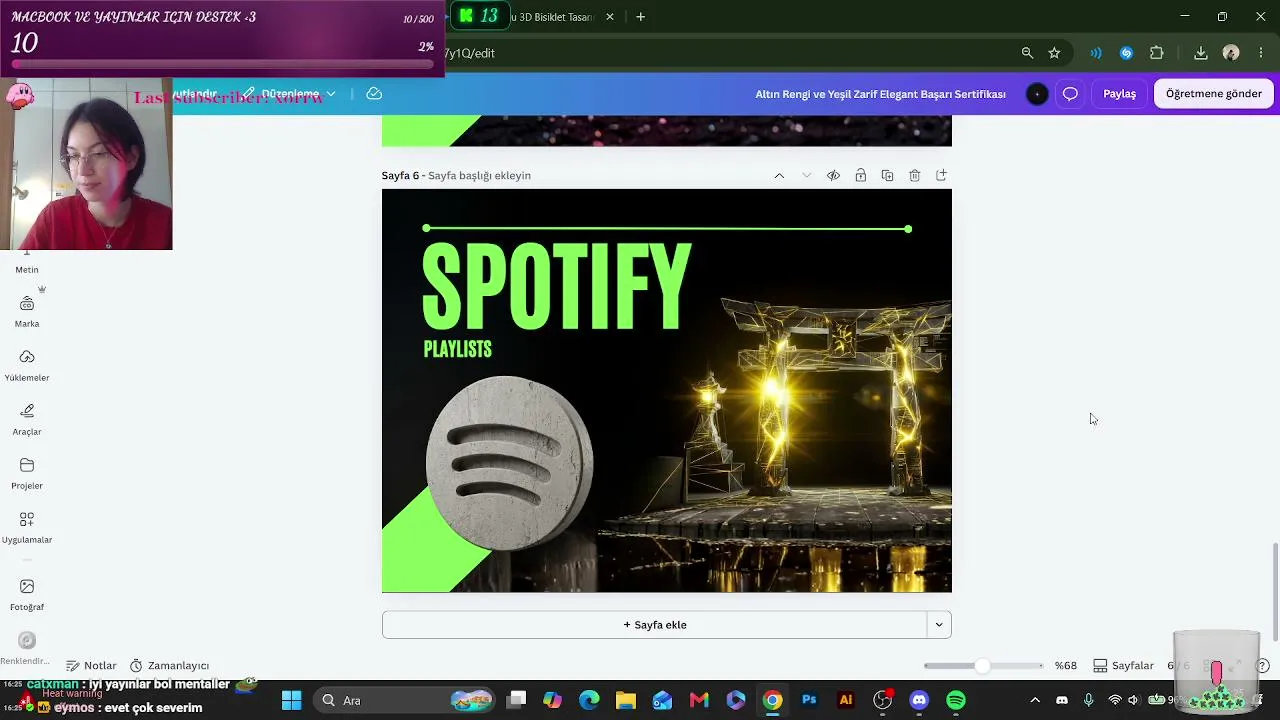Add a new page after page 6 via plus icon
The image size is (1280, 720).
click(941, 176)
